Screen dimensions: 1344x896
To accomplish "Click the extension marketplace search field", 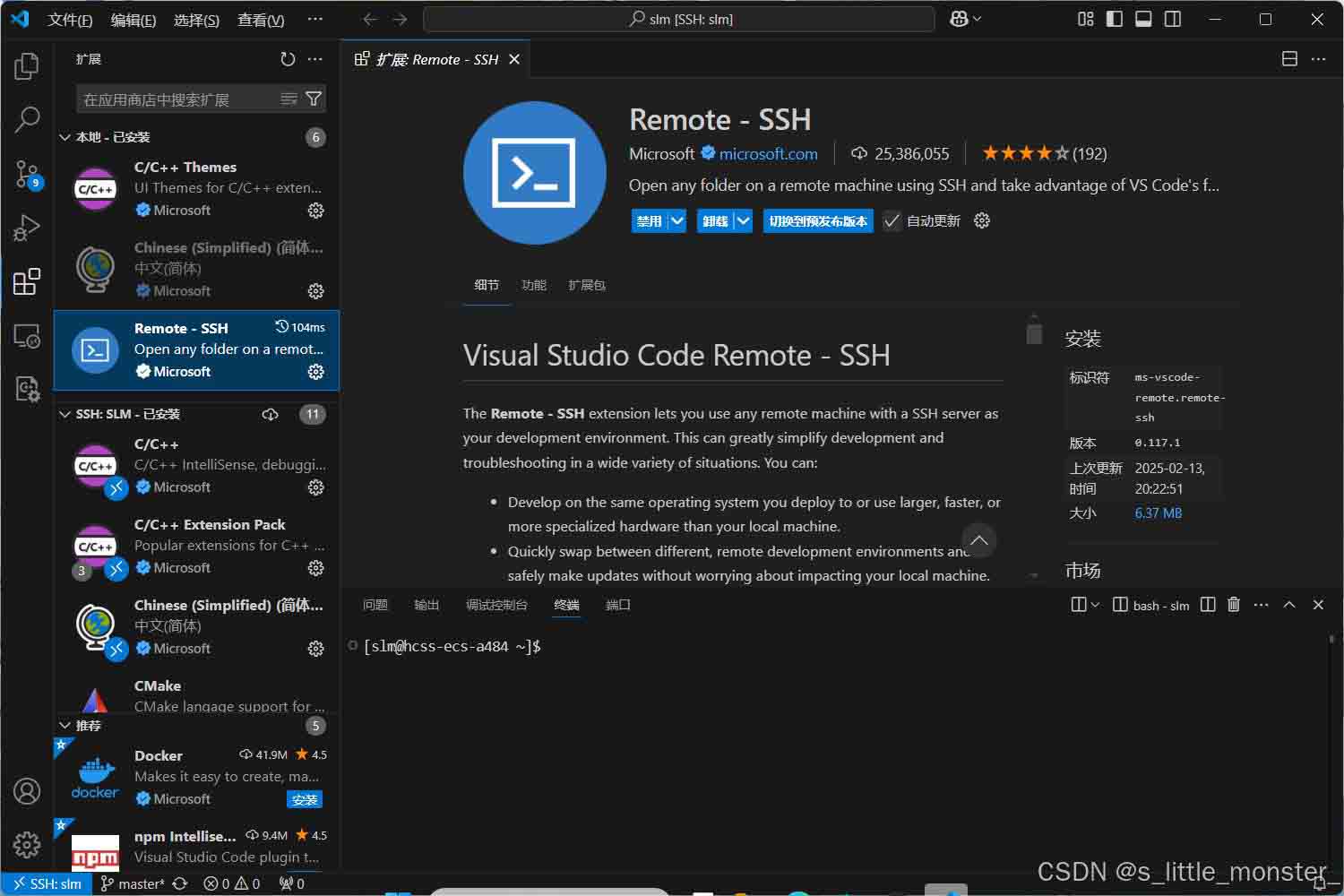I will click(177, 99).
